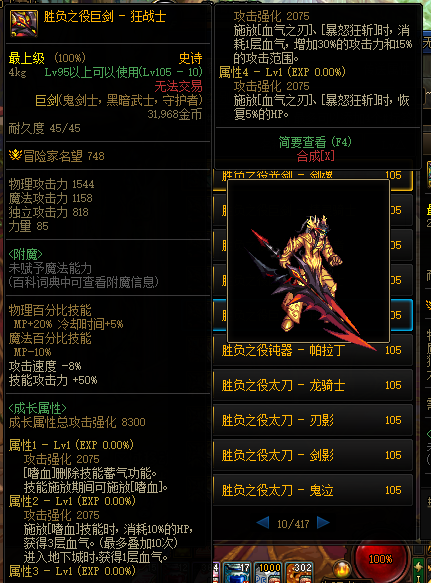
Task: Select 胜负之役太刀 - 剑影 entry
Action: tap(313, 455)
